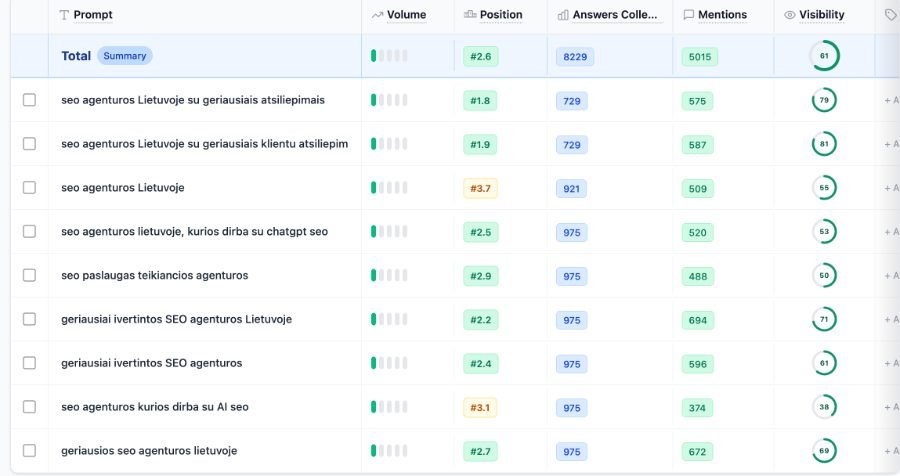Click the orange #3.7 position badge
The image size is (900, 476).
click(x=480, y=188)
